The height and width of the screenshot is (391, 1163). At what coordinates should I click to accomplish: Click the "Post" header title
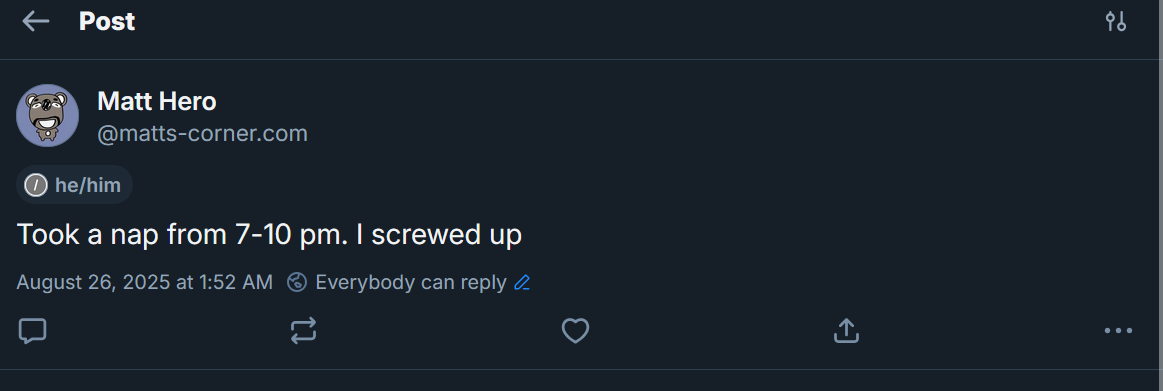pyautogui.click(x=107, y=22)
